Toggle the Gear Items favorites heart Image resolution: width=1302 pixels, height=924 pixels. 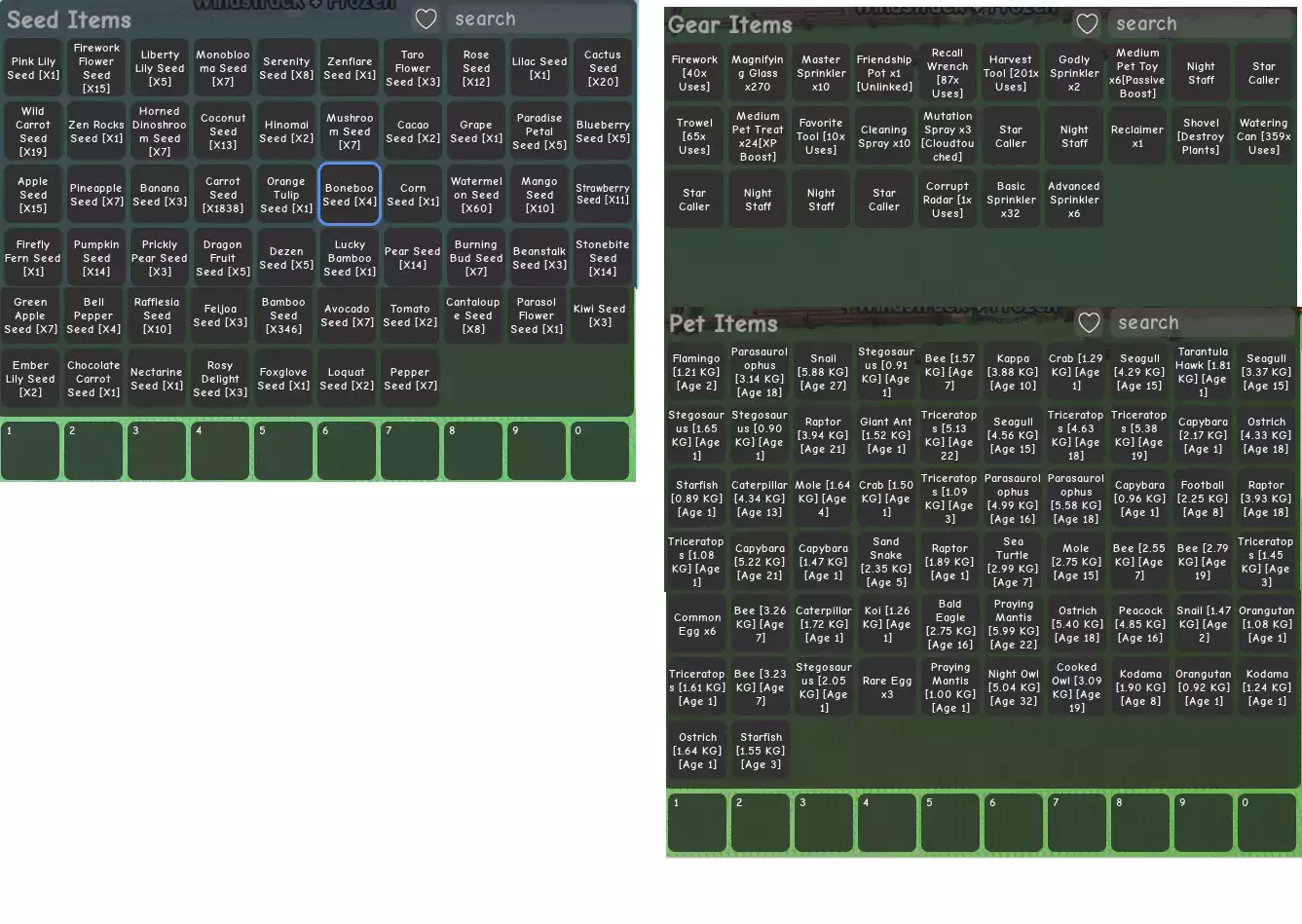tap(1087, 24)
